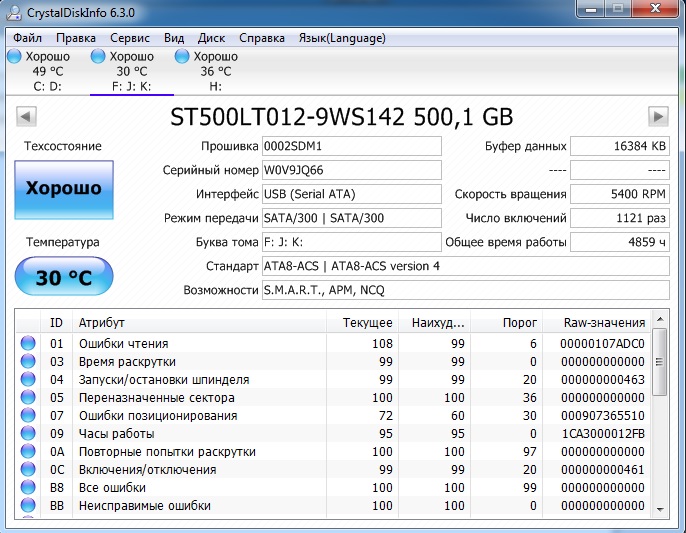
Task: Click the serial number field W0V9JQ66
Action: 351,170
